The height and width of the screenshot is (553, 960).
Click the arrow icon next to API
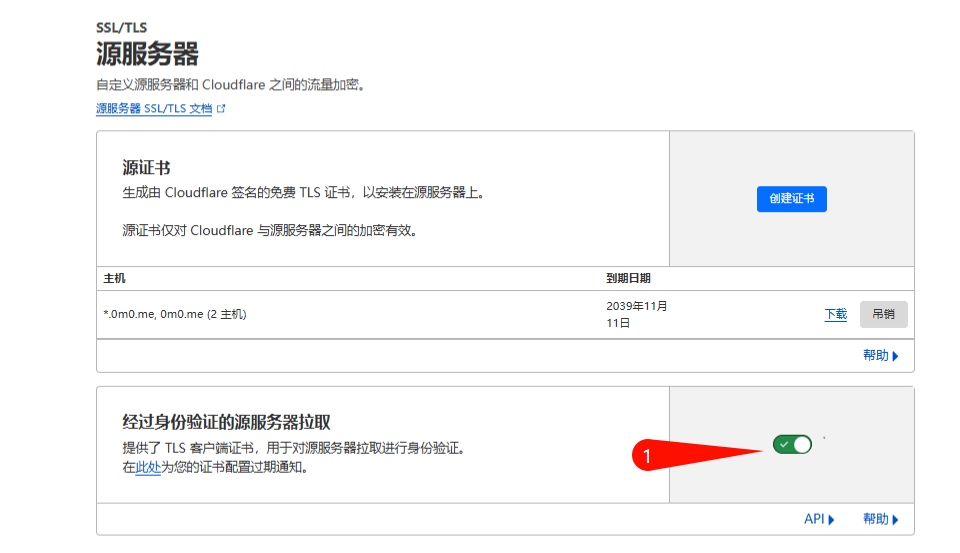pos(831,519)
